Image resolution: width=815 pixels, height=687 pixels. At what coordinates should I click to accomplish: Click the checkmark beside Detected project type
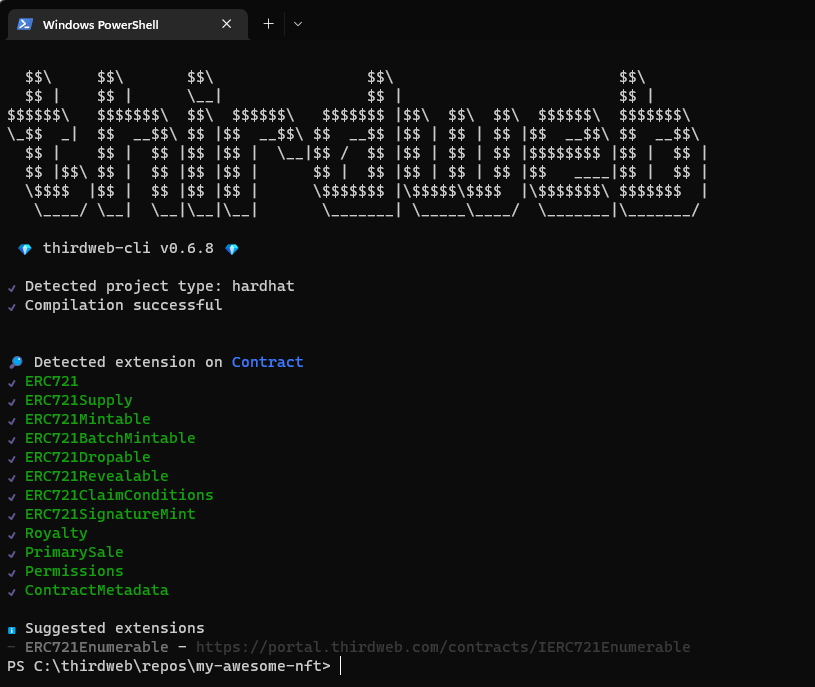(x=10, y=286)
